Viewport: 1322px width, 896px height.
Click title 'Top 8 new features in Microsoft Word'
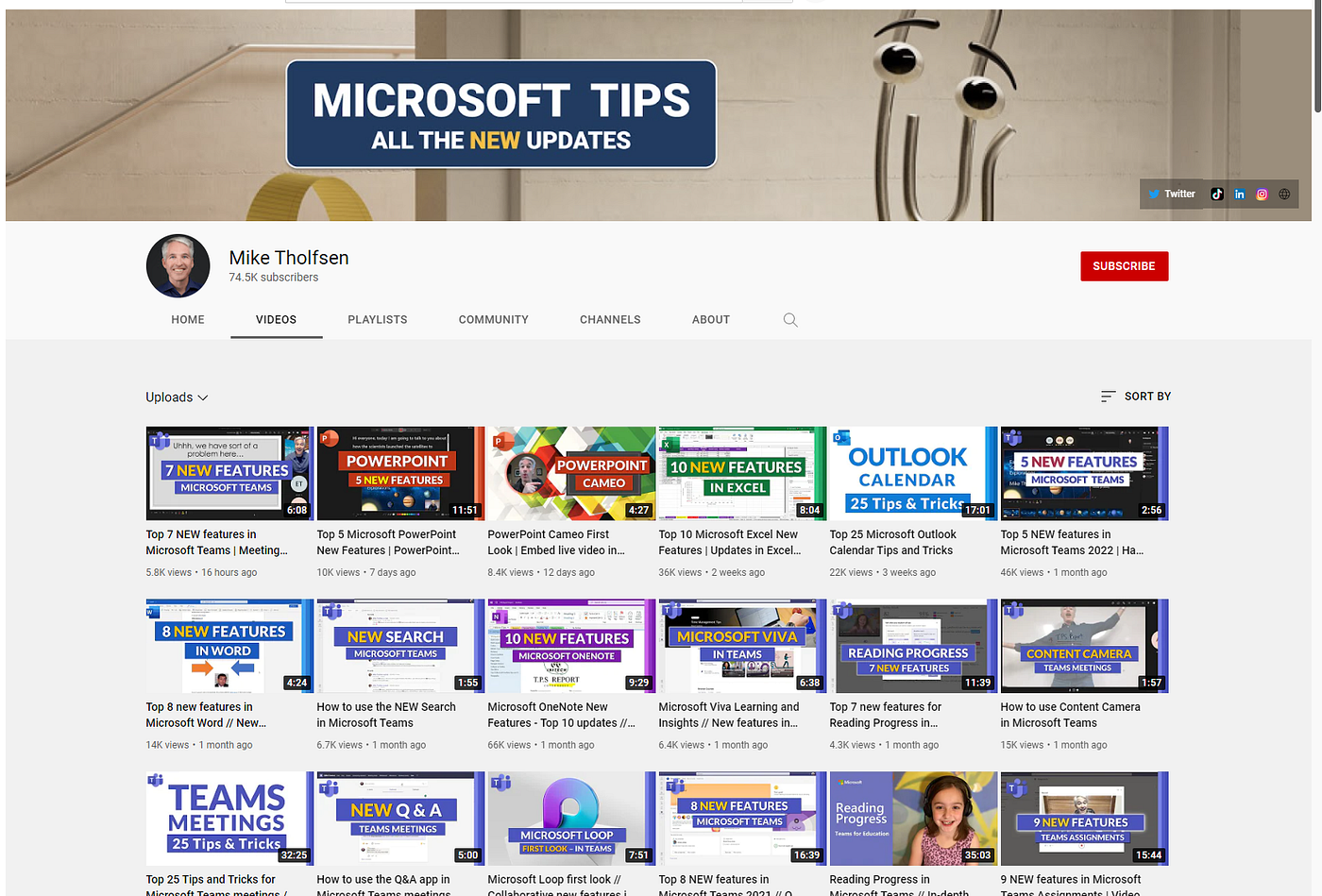(x=206, y=715)
